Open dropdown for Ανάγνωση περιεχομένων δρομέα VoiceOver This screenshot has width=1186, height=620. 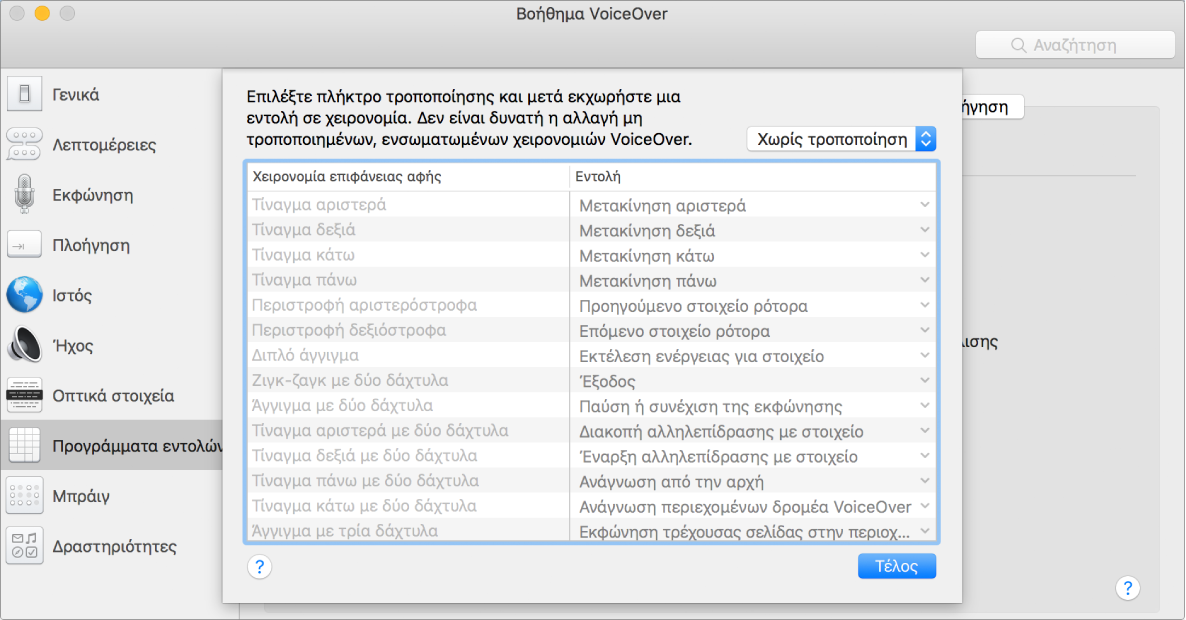coord(924,506)
